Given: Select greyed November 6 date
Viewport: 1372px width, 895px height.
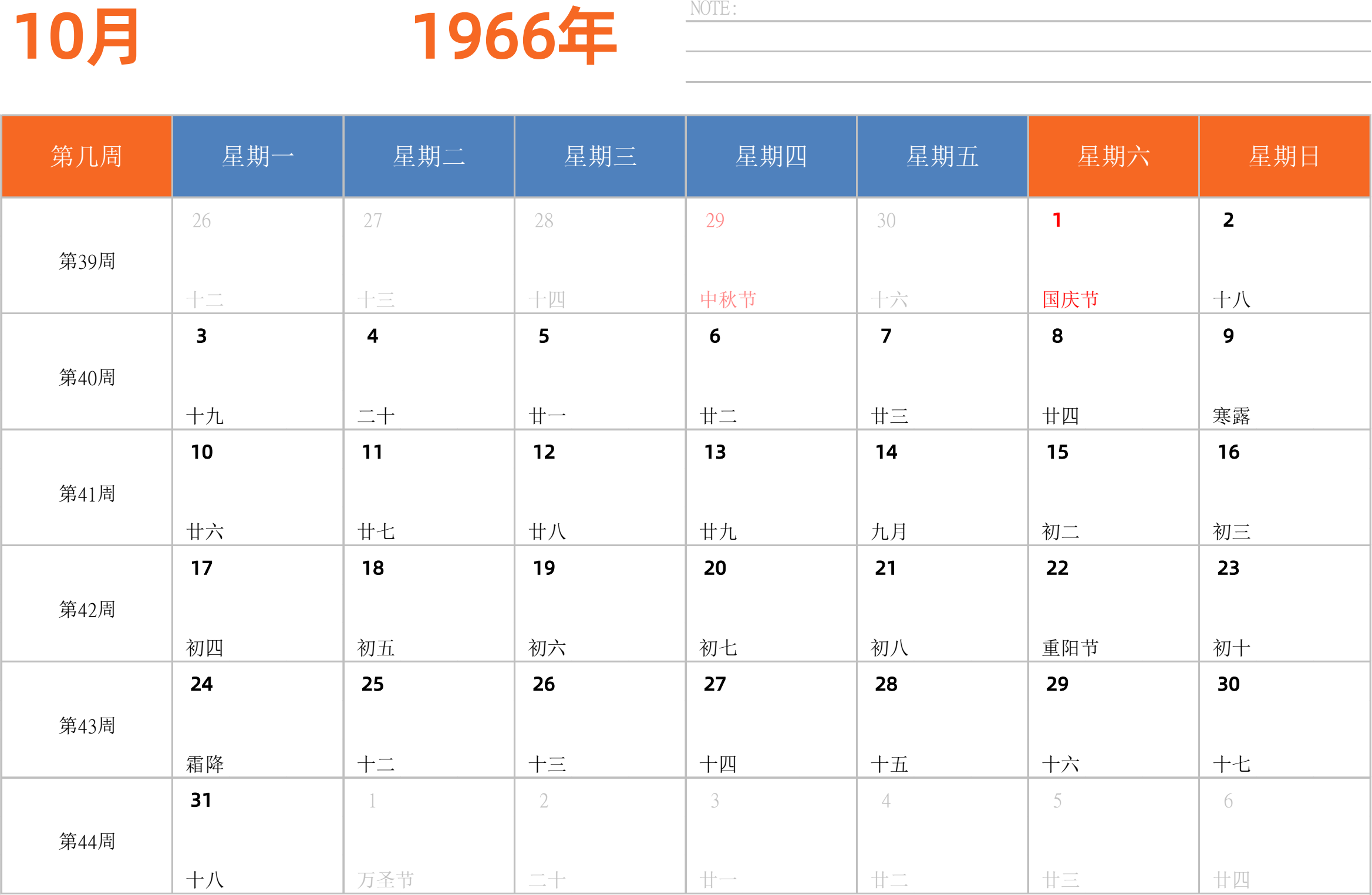Looking at the screenshot, I should coord(1228,800).
